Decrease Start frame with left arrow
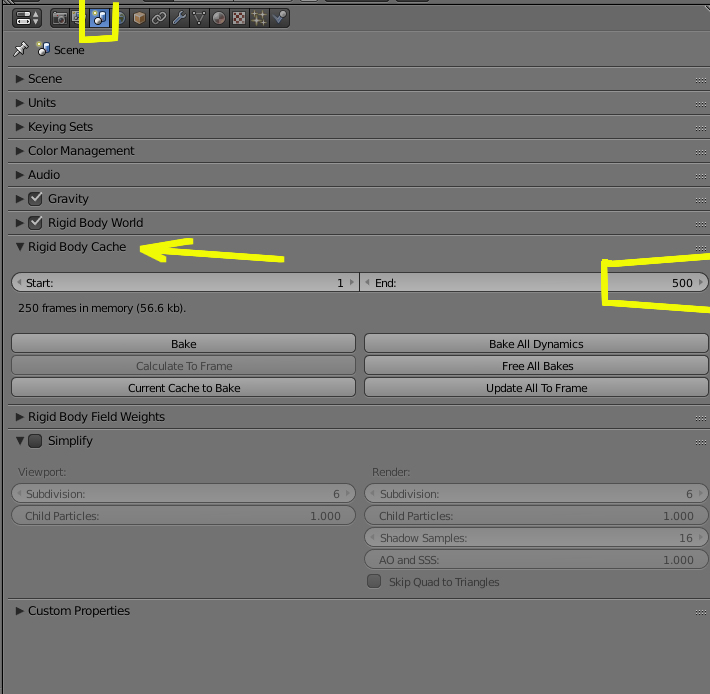This screenshot has height=694, width=710. coord(19,282)
